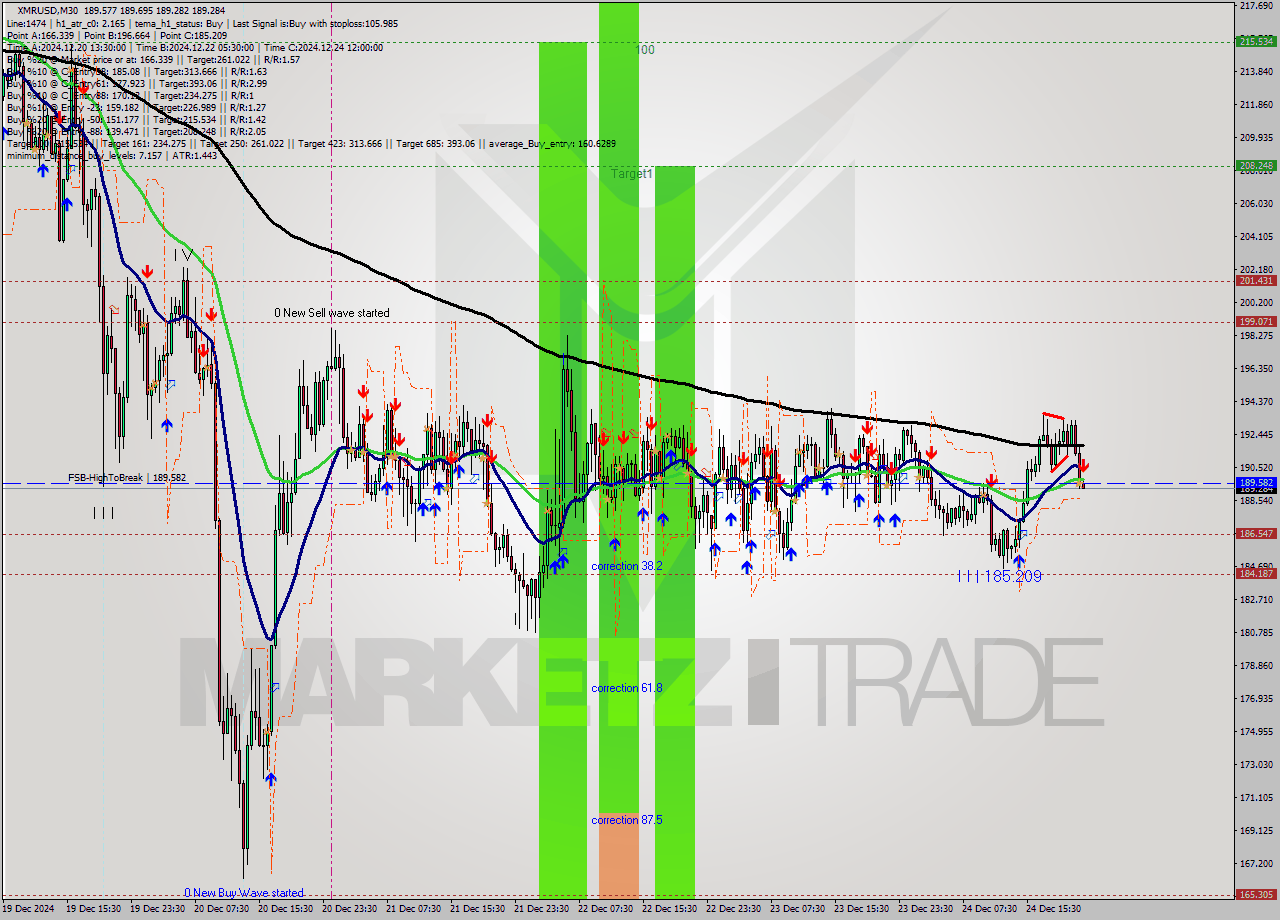Click the 'correction 61.8' label

click(x=627, y=688)
